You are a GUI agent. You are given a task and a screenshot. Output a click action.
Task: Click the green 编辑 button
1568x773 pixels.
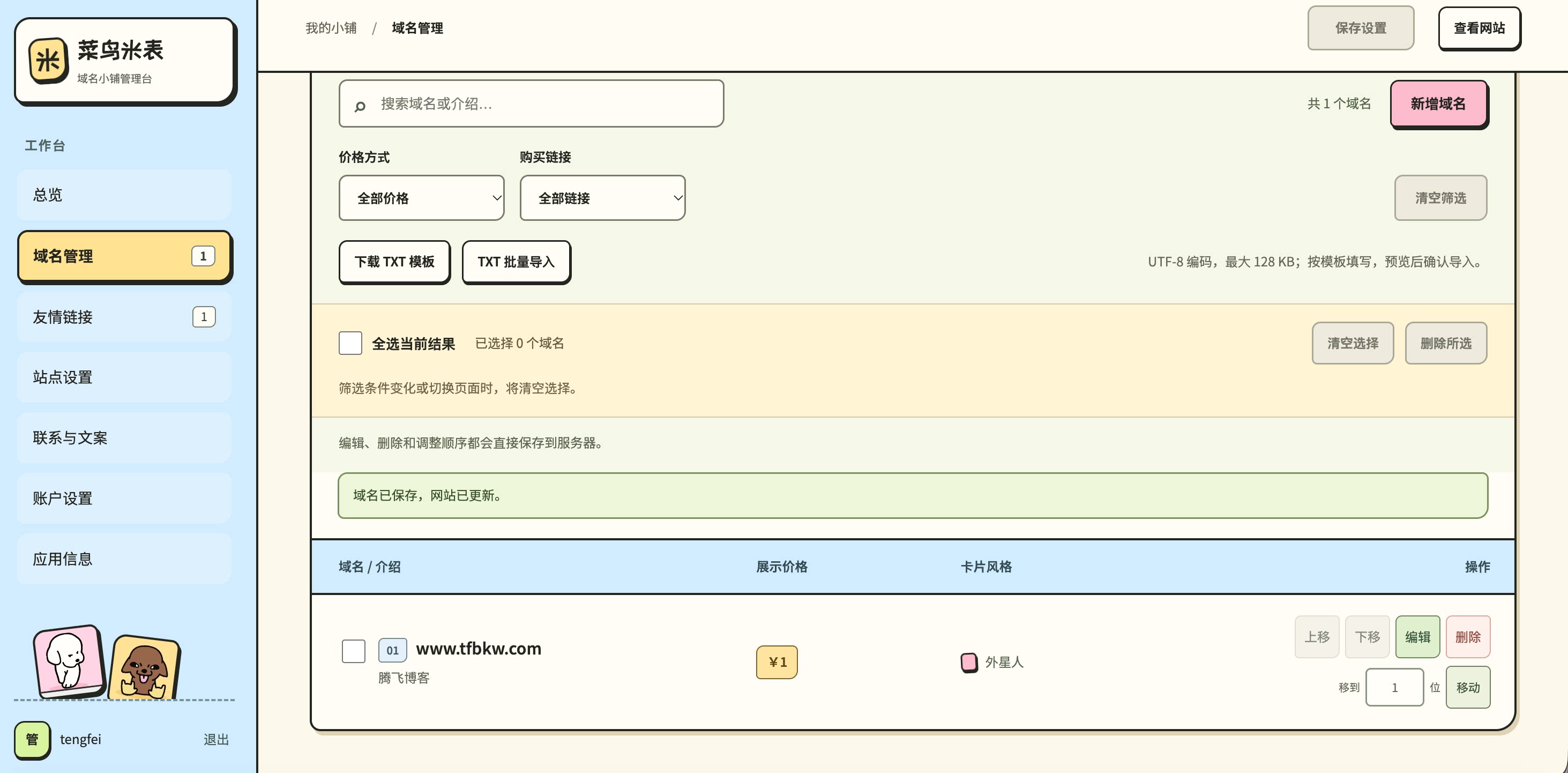pos(1417,637)
